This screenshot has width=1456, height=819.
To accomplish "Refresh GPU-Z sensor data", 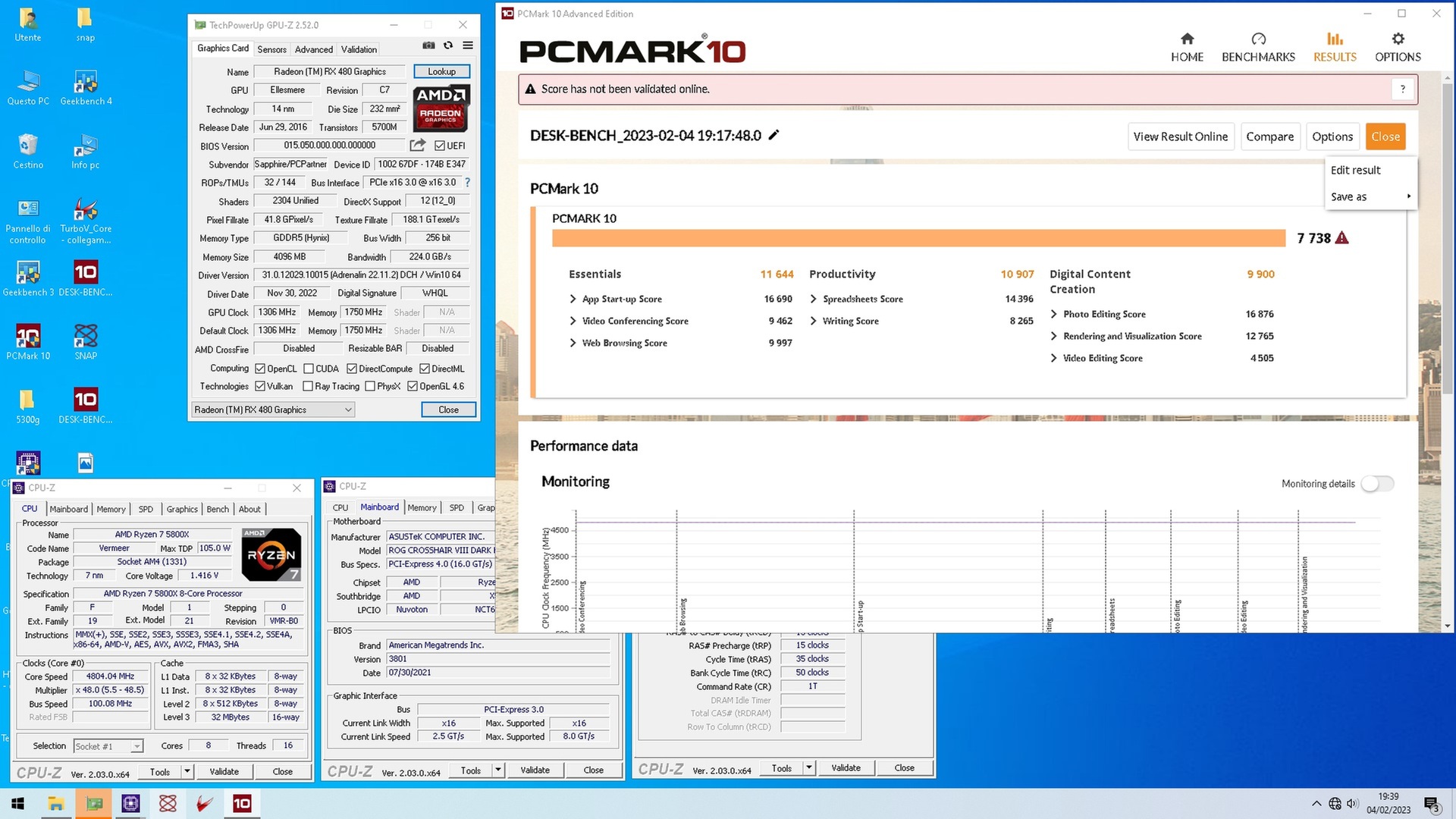I will coord(448,45).
